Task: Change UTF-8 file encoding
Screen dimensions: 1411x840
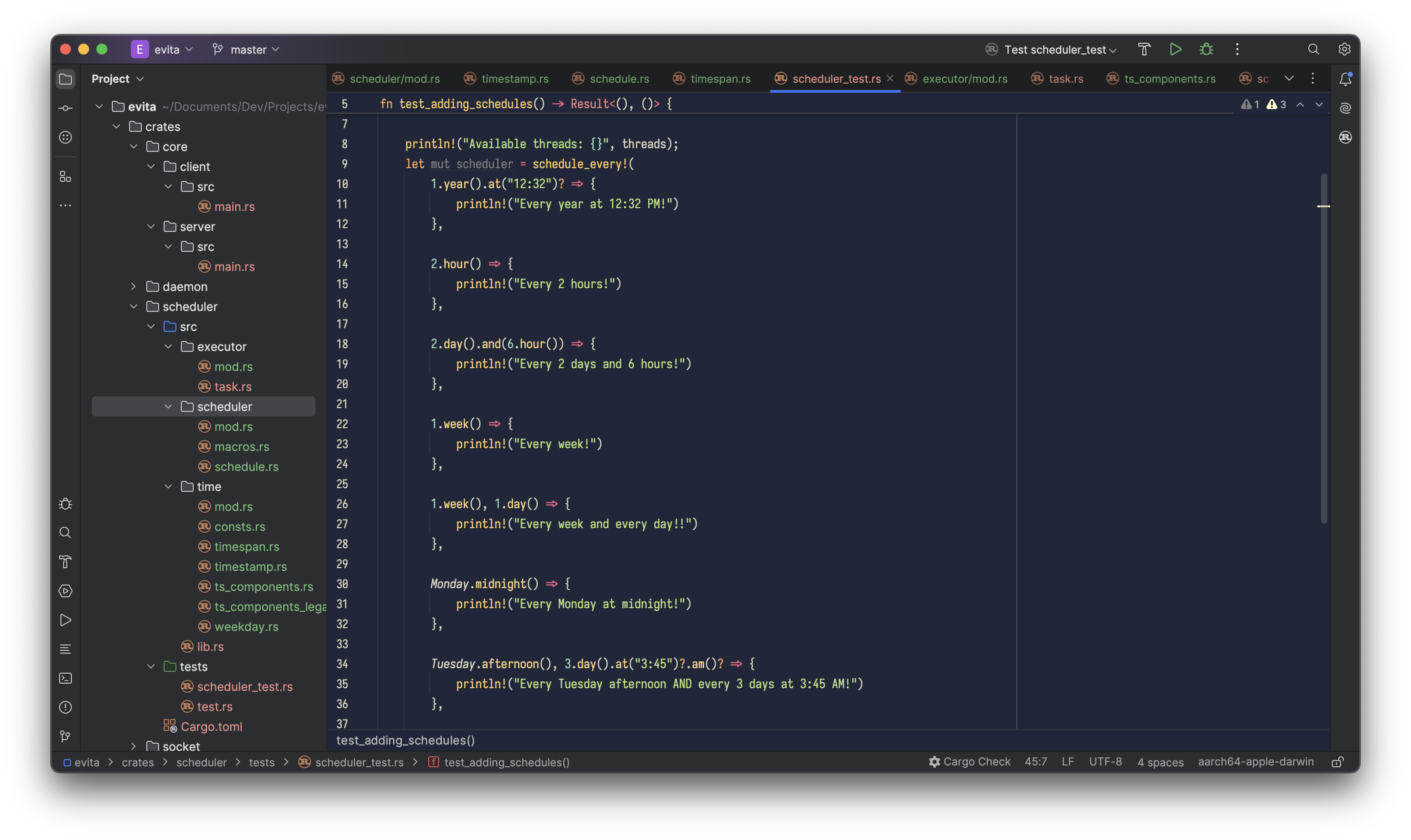Action: tap(1106, 762)
